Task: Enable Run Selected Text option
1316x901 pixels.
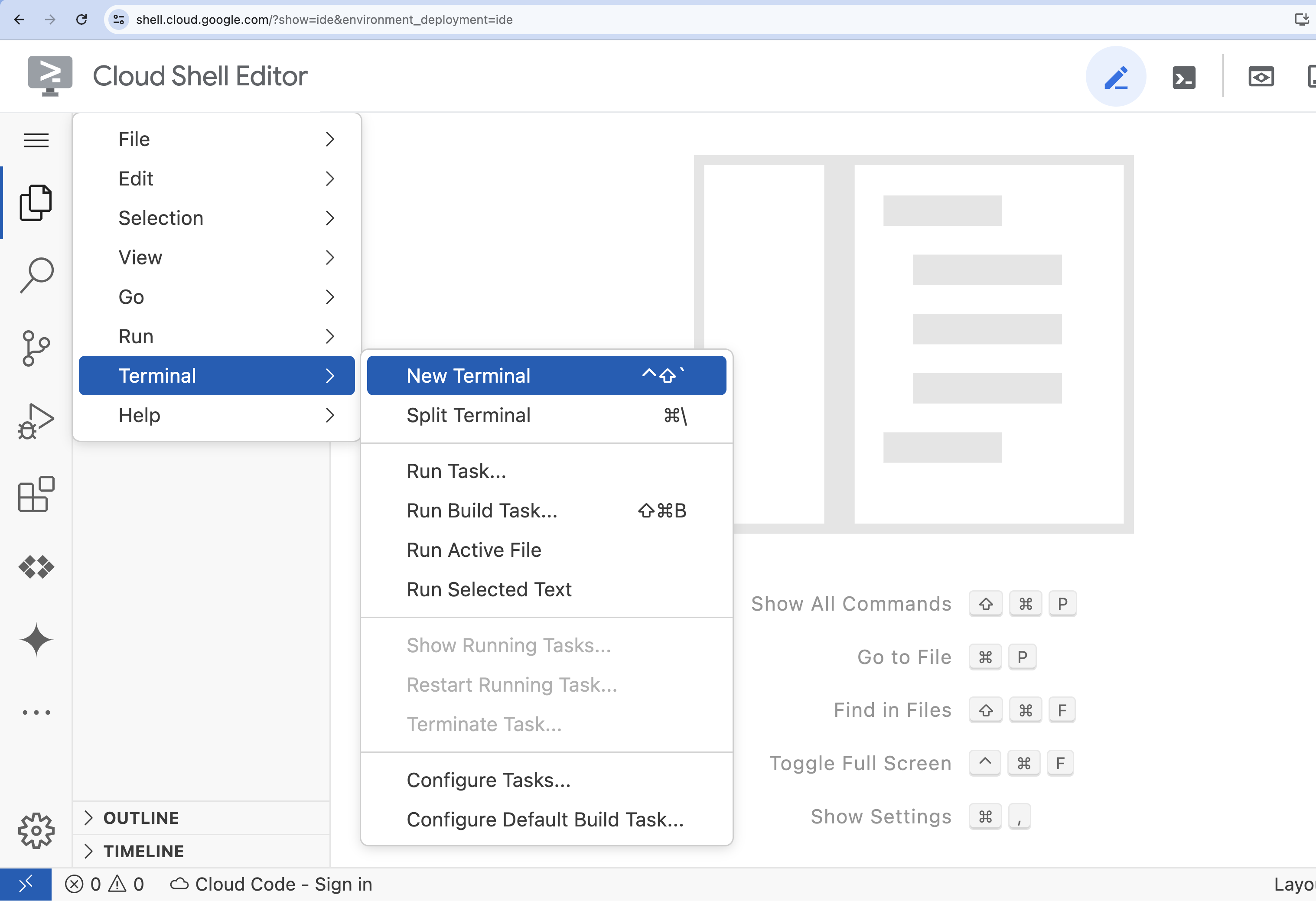Action: pos(489,589)
